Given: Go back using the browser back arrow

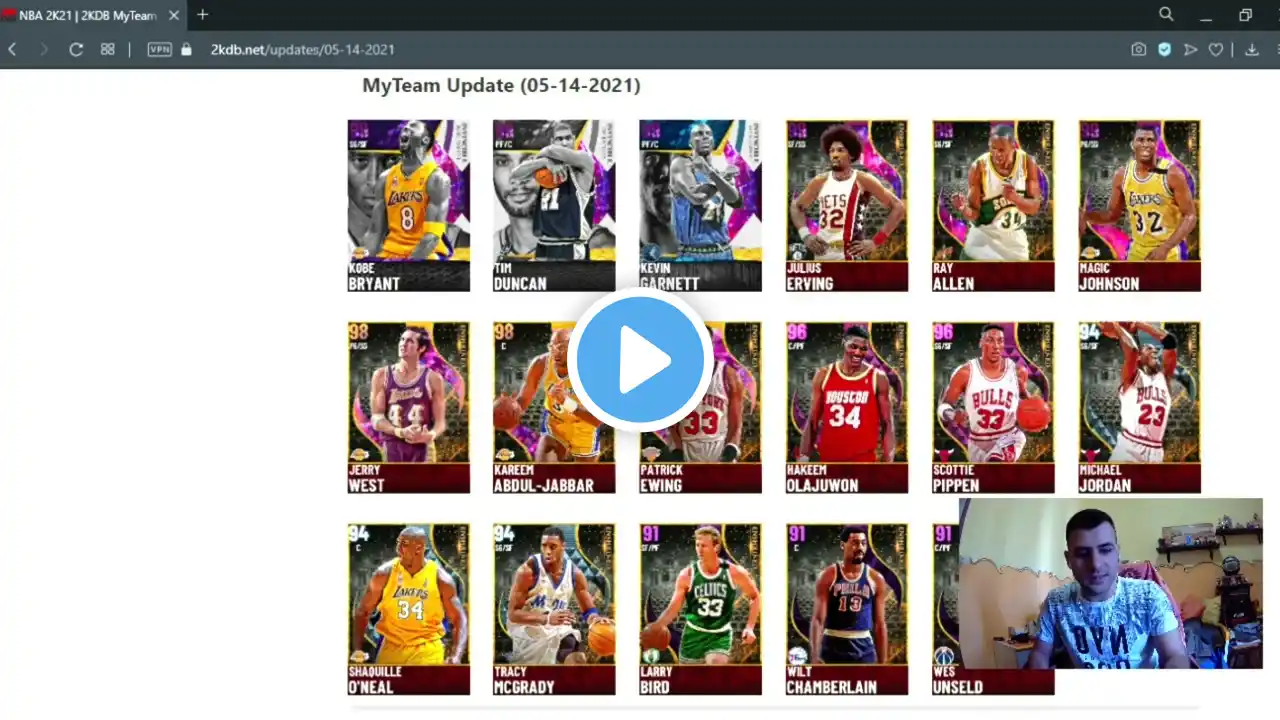Looking at the screenshot, I should coord(12,49).
